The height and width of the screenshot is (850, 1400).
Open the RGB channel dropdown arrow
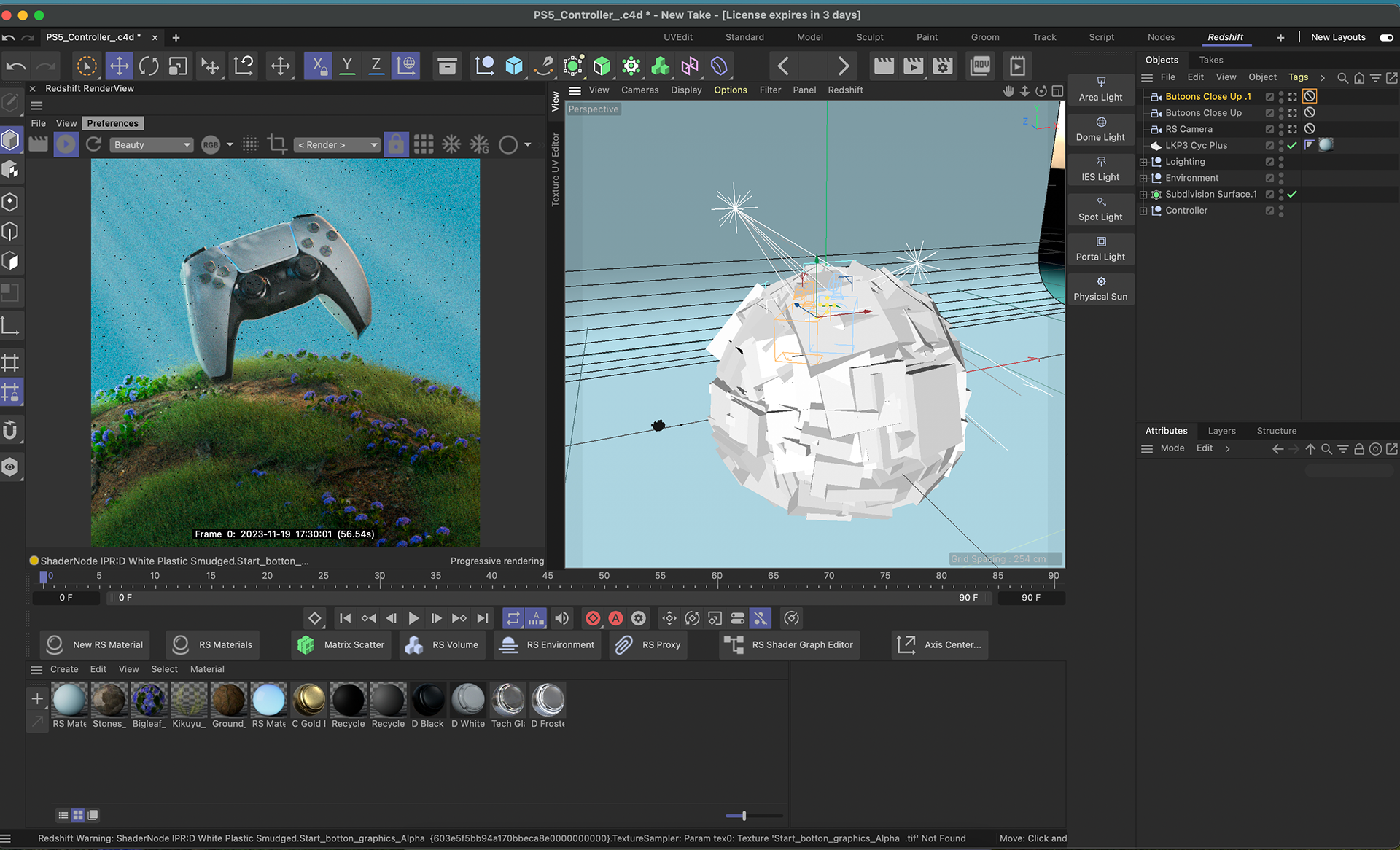(230, 144)
